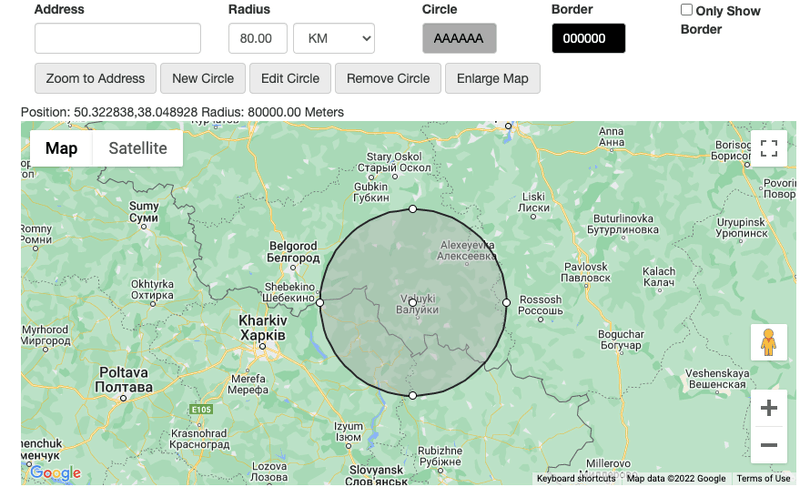Click the Kharkiv city label
The image size is (800, 487).
click(x=263, y=327)
